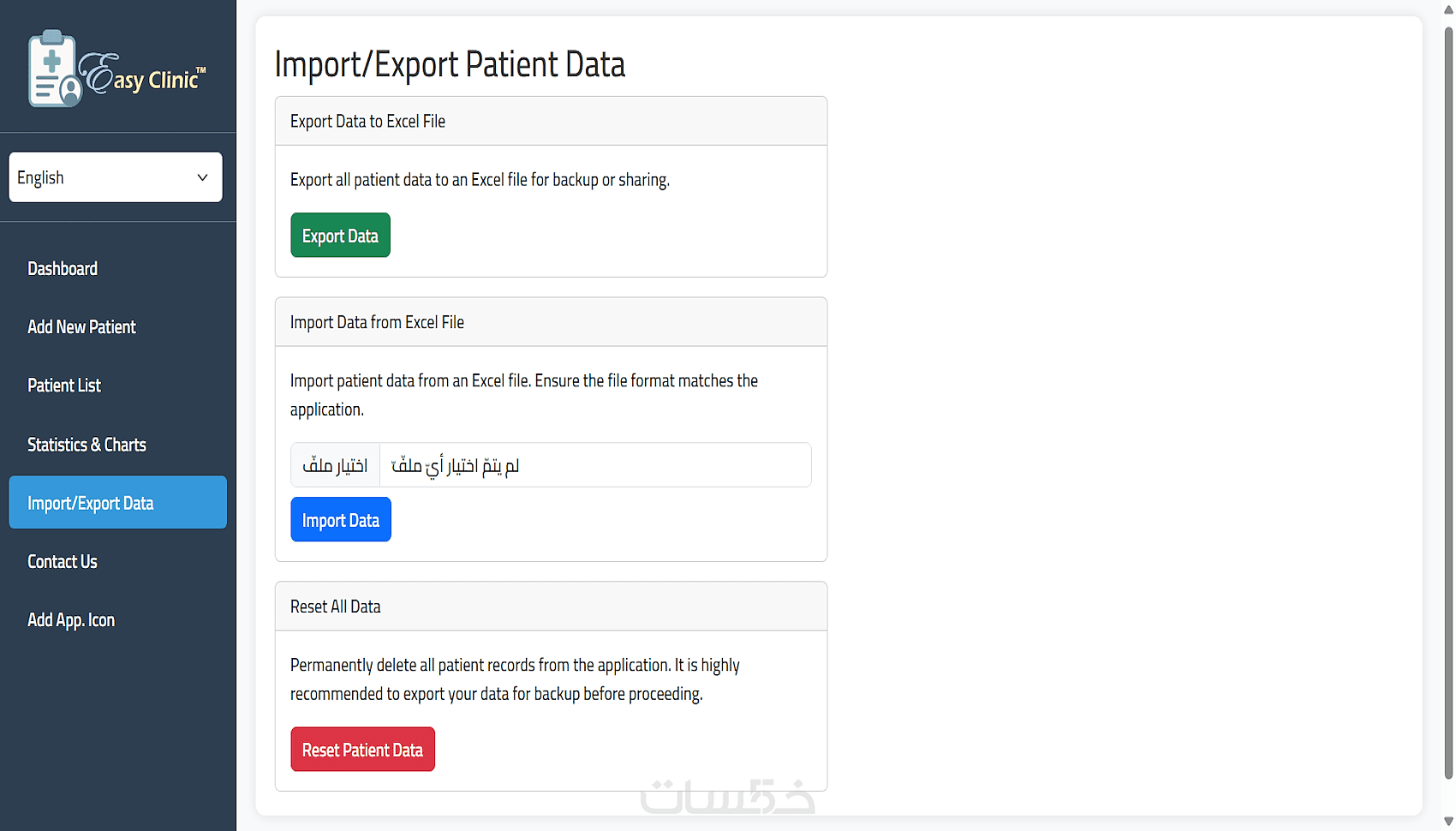
Task: Go to Dashboard in sidebar
Action: tap(63, 268)
